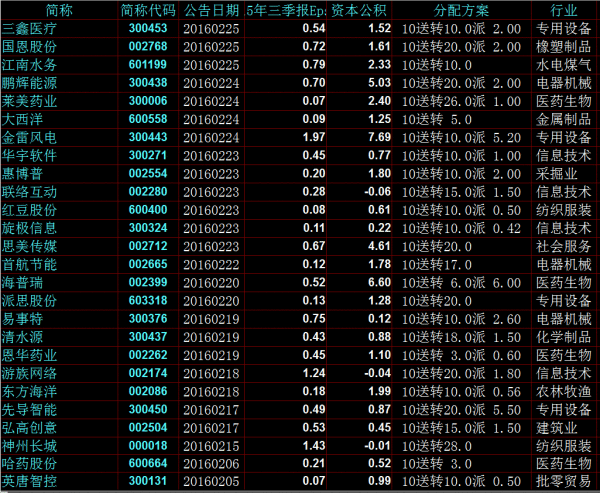This screenshot has width=600, height=493.
Task: Click stock code 000018
Action: 148,445
